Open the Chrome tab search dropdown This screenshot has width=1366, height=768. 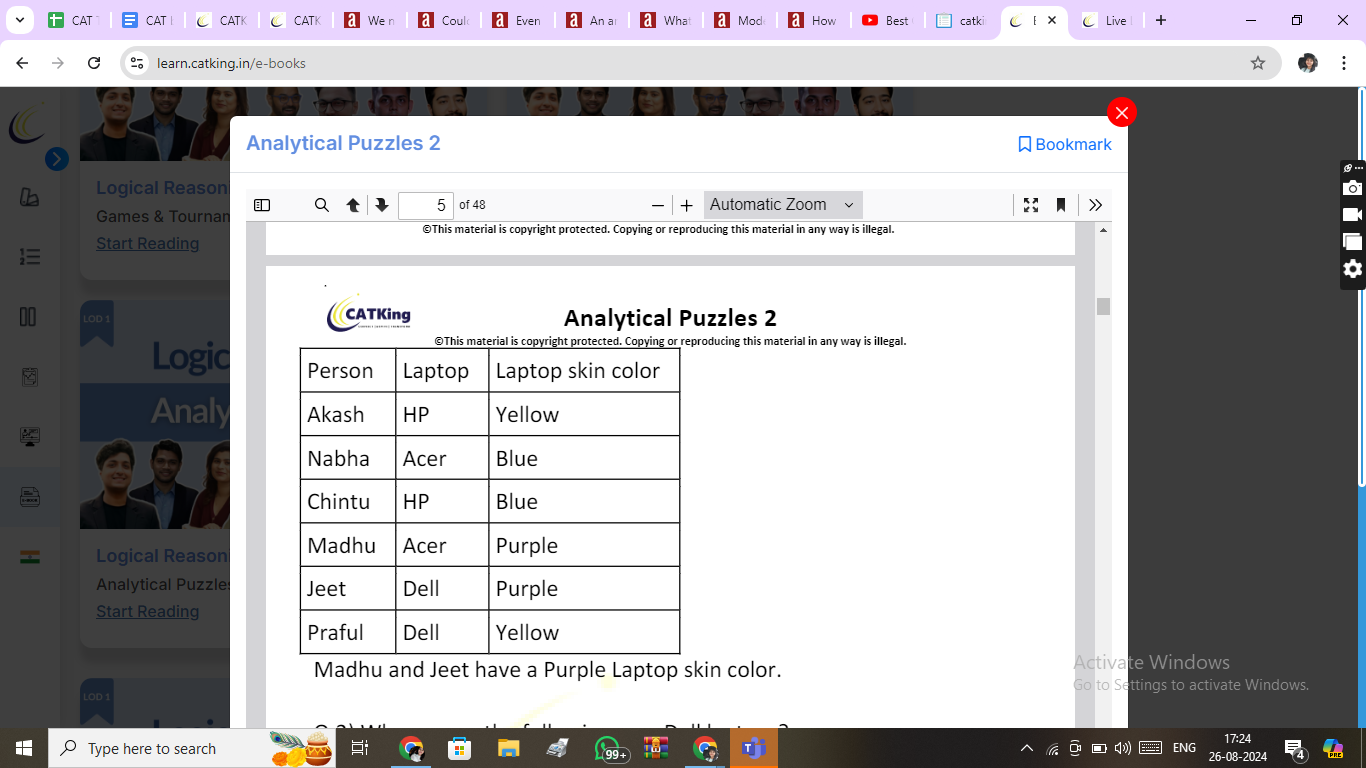[19, 20]
